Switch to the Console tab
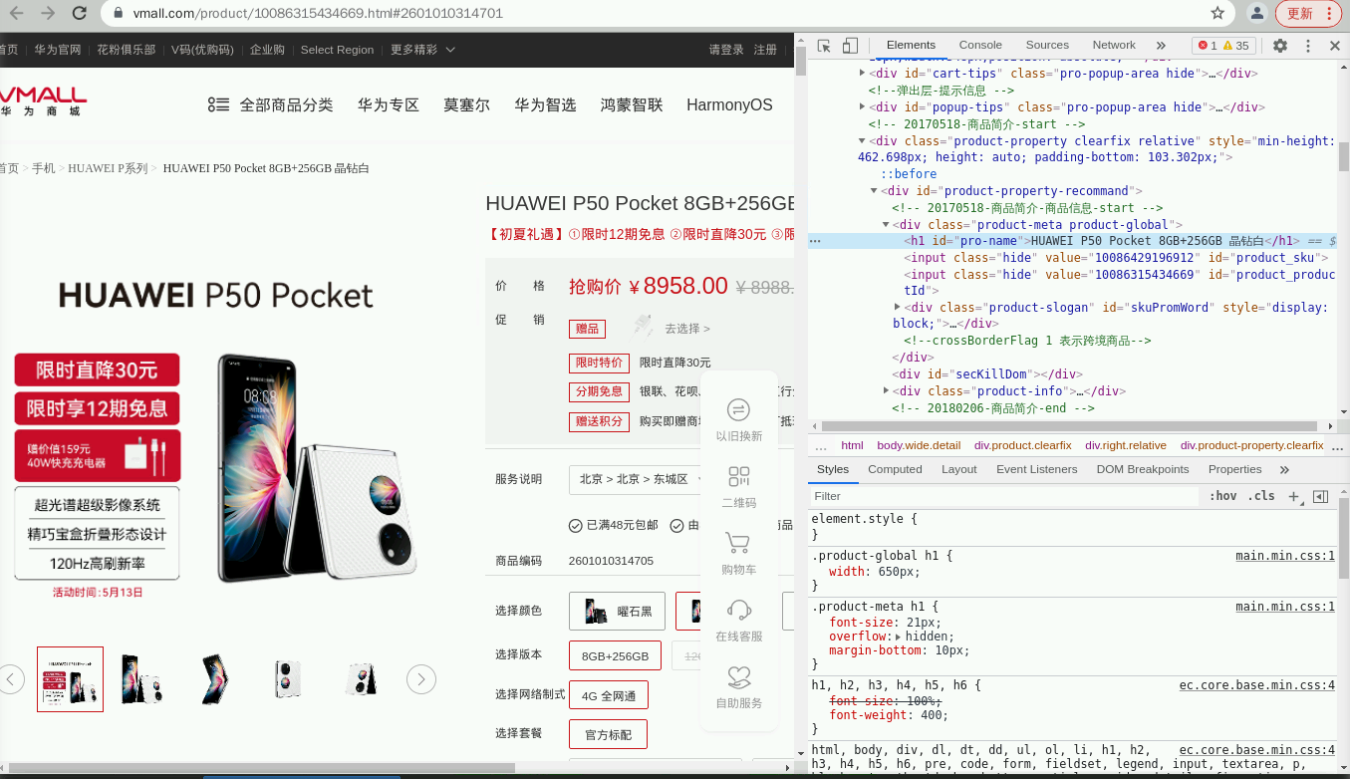Viewport: 1357px width, 779px height. click(980, 45)
